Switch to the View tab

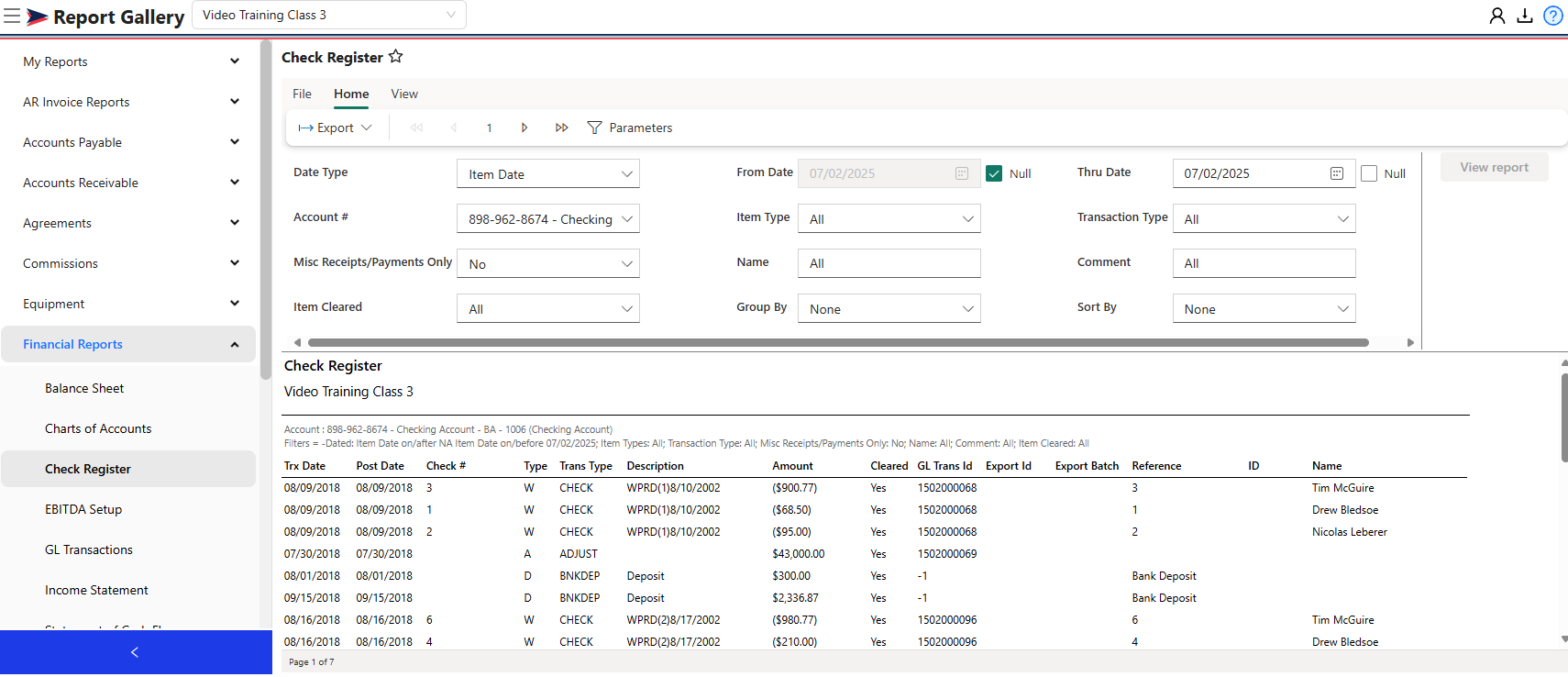(404, 94)
